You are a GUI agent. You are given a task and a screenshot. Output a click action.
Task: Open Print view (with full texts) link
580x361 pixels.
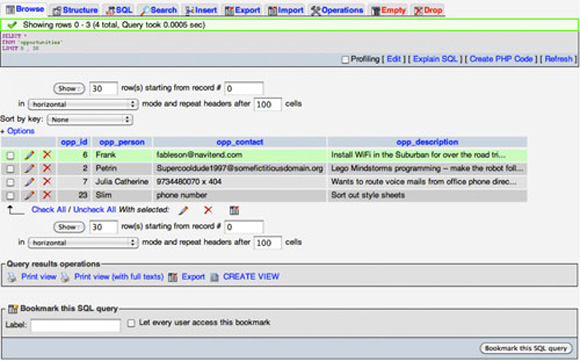[x=119, y=277]
